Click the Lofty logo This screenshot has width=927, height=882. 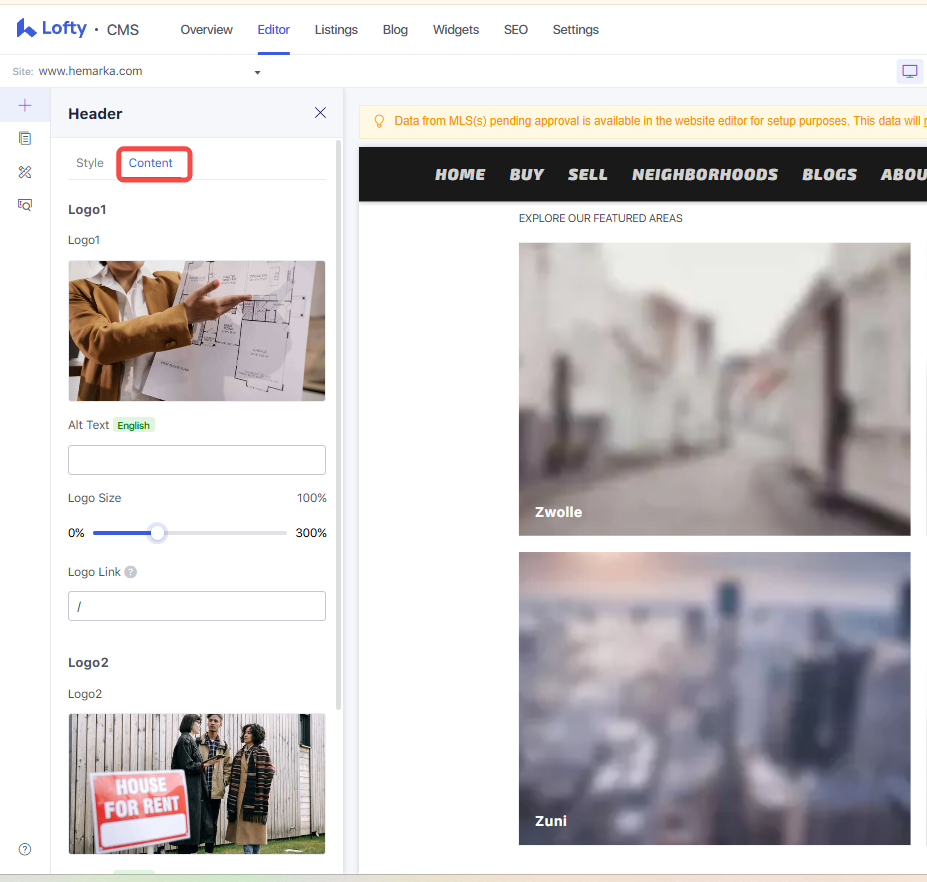pyautogui.click(x=51, y=28)
